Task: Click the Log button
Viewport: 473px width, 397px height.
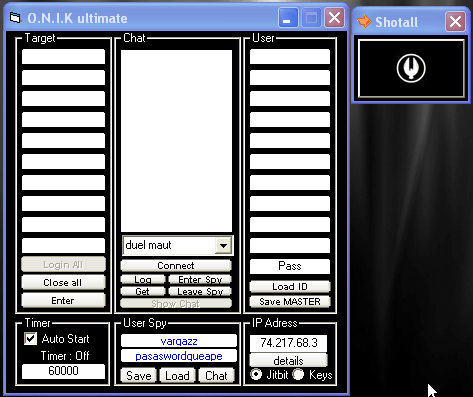Action: pos(143,280)
